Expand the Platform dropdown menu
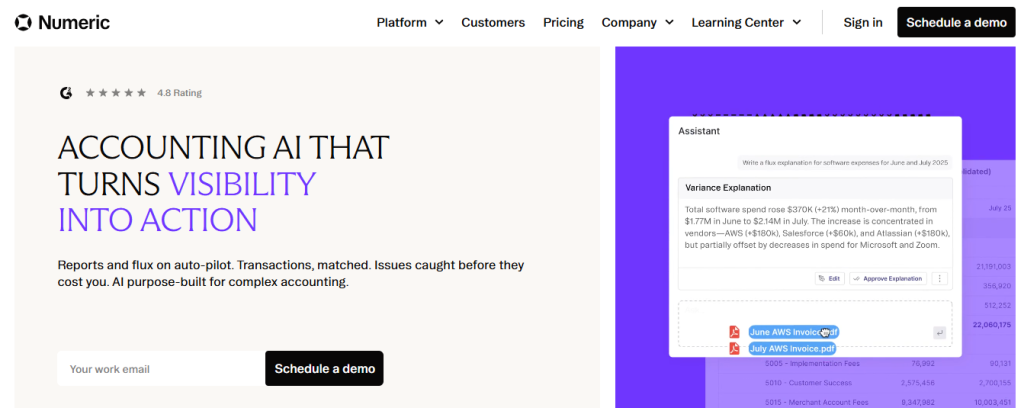The image size is (1024, 408). [x=410, y=22]
